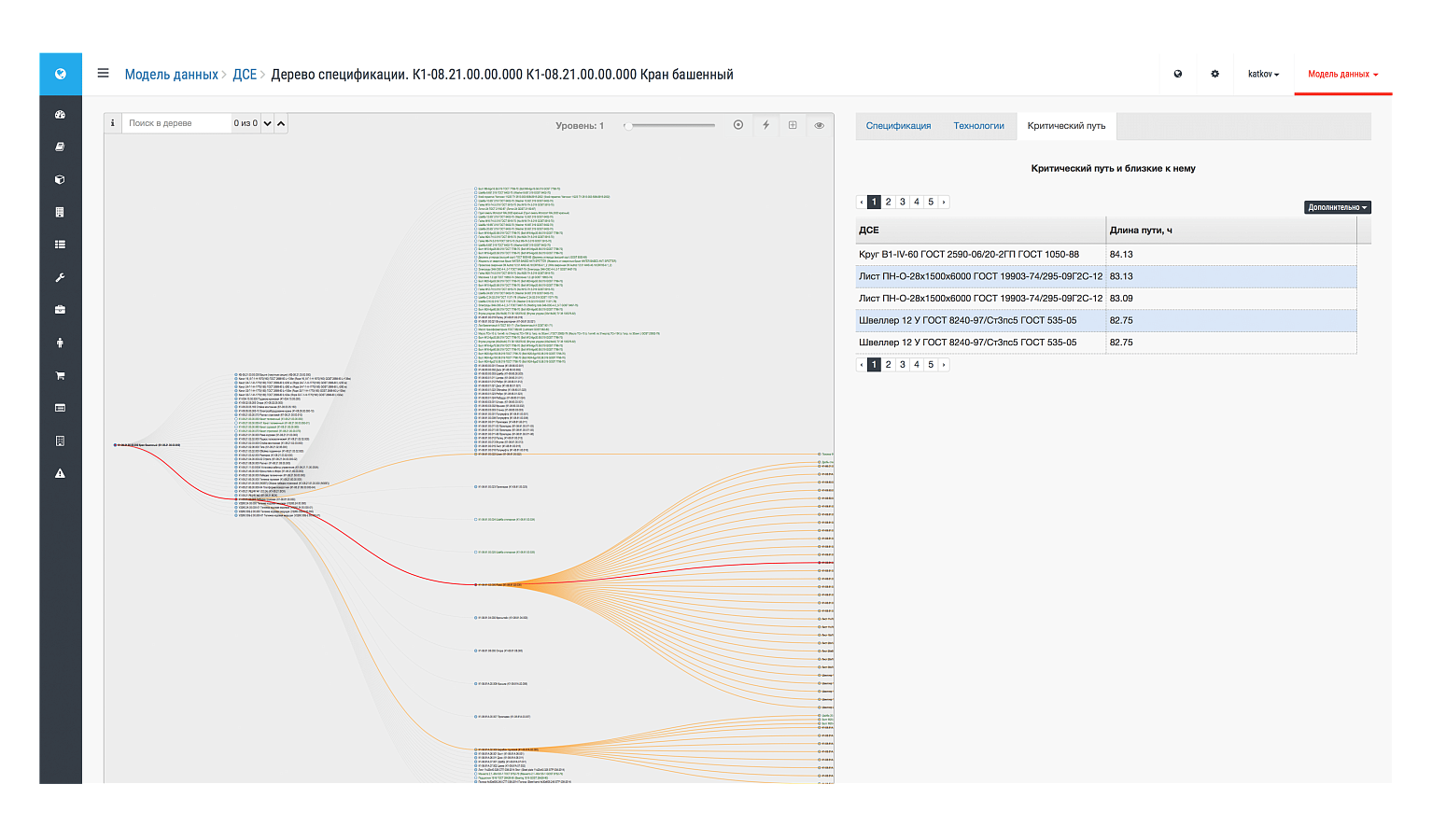Open the wrench icon in sidebar
Image resolution: width=1432 pixels, height=840 pixels.
60,277
